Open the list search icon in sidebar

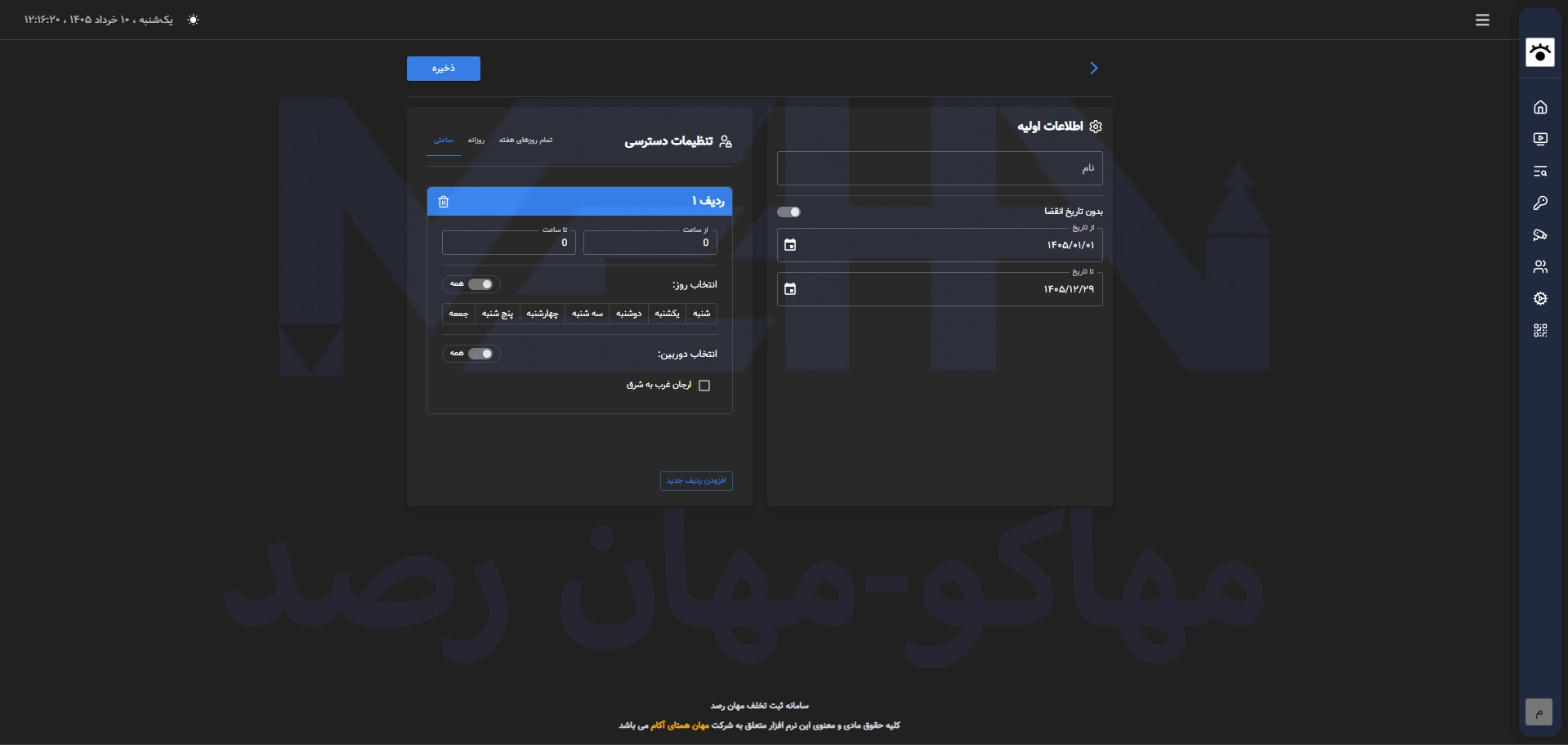pyautogui.click(x=1540, y=171)
